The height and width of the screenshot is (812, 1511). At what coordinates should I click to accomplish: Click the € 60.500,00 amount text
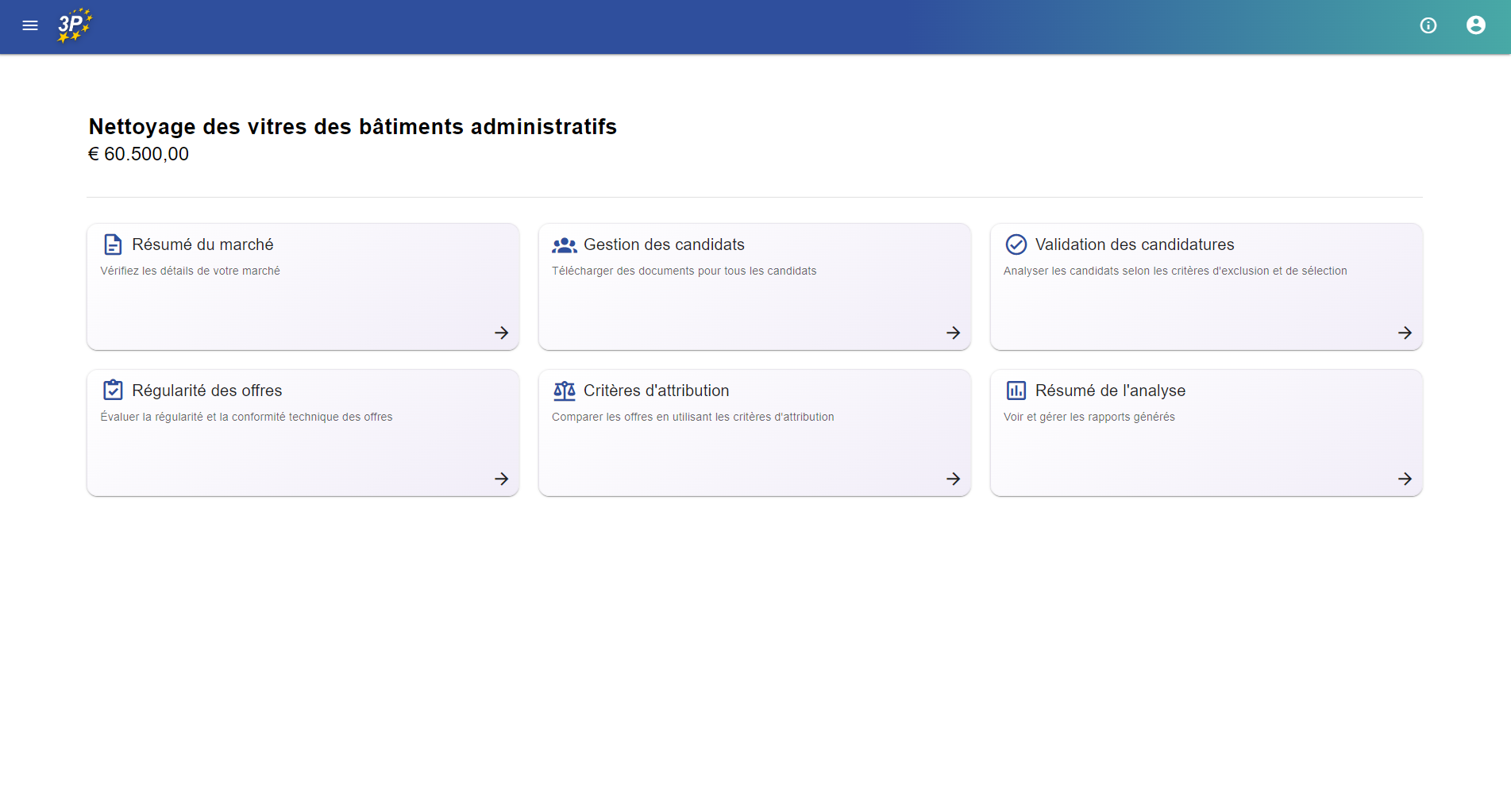138,154
